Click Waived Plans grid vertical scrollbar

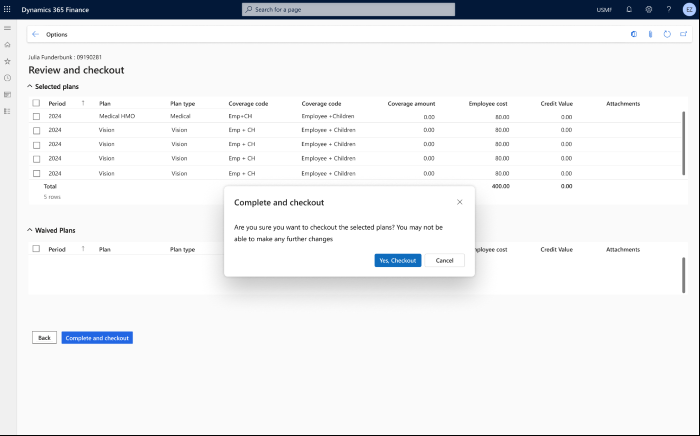click(683, 275)
